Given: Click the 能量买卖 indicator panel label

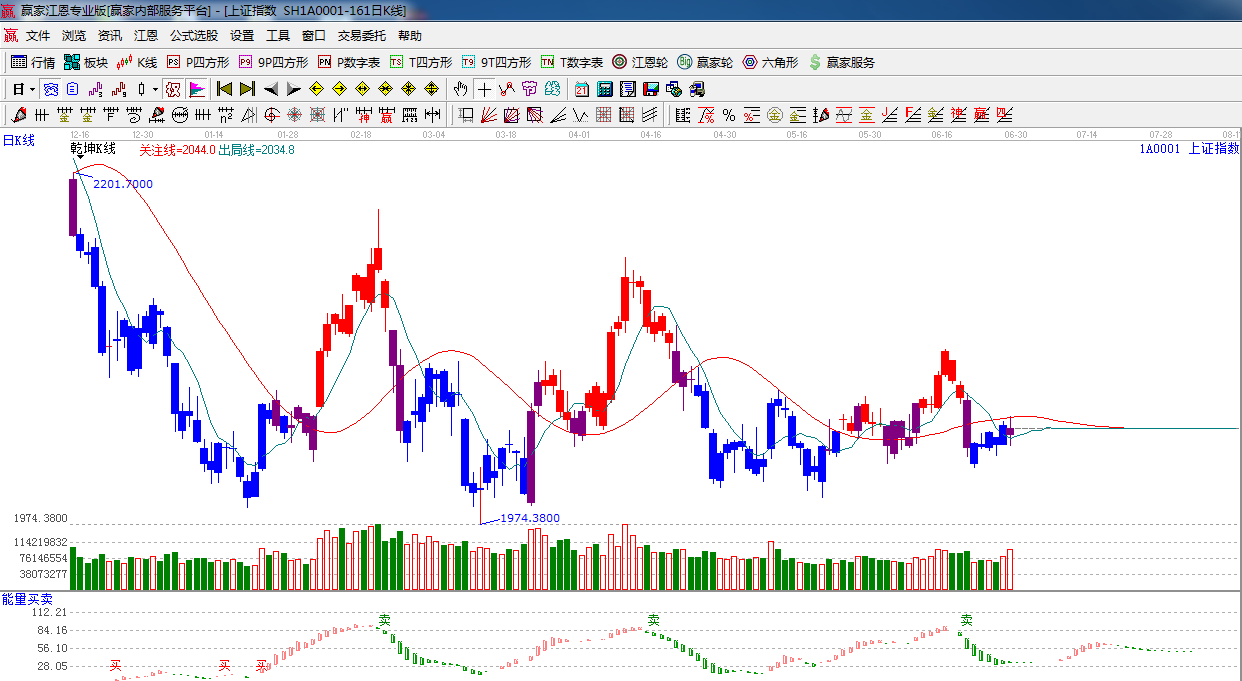Looking at the screenshot, I should pos(27,598).
